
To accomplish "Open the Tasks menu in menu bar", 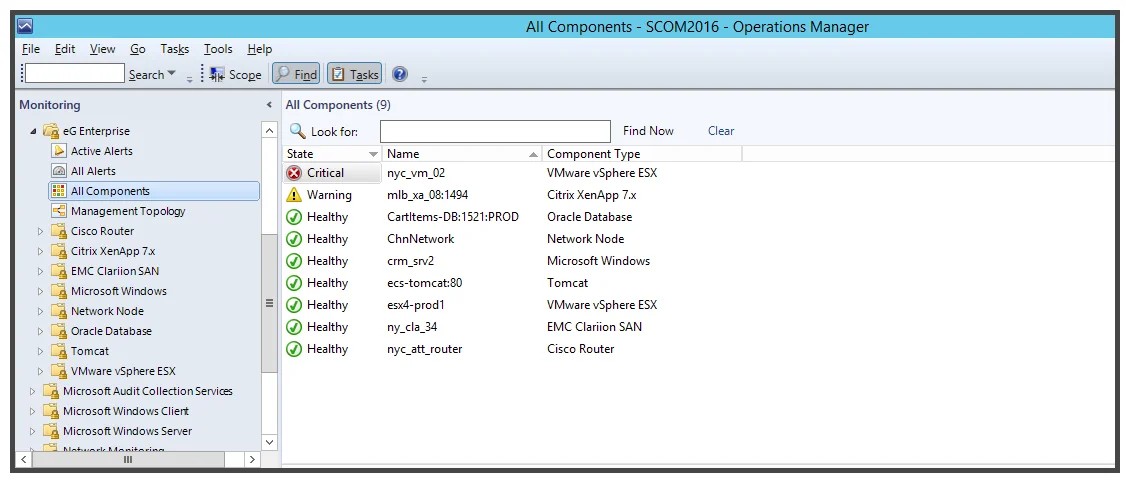I will tap(174, 49).
